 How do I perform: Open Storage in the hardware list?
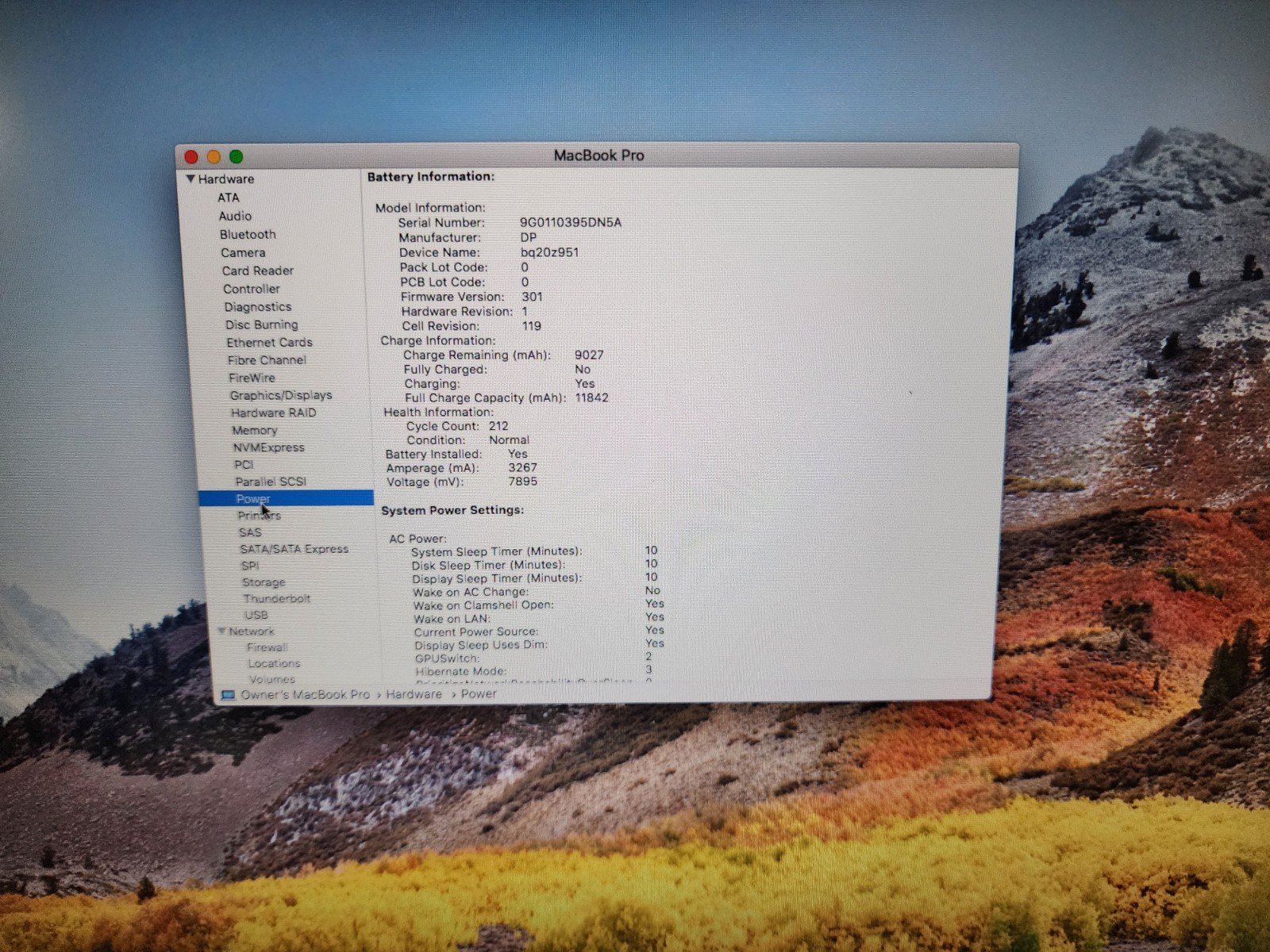coord(264,582)
